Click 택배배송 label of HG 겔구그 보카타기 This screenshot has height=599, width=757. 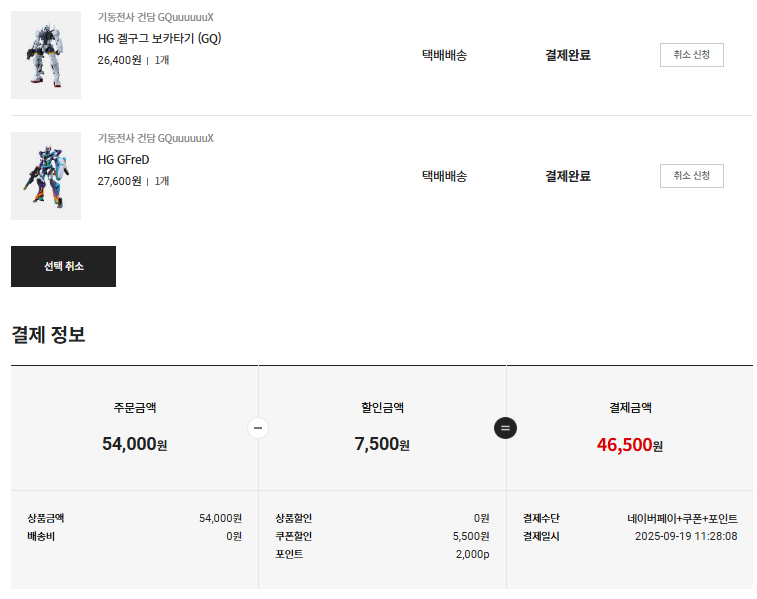444,55
